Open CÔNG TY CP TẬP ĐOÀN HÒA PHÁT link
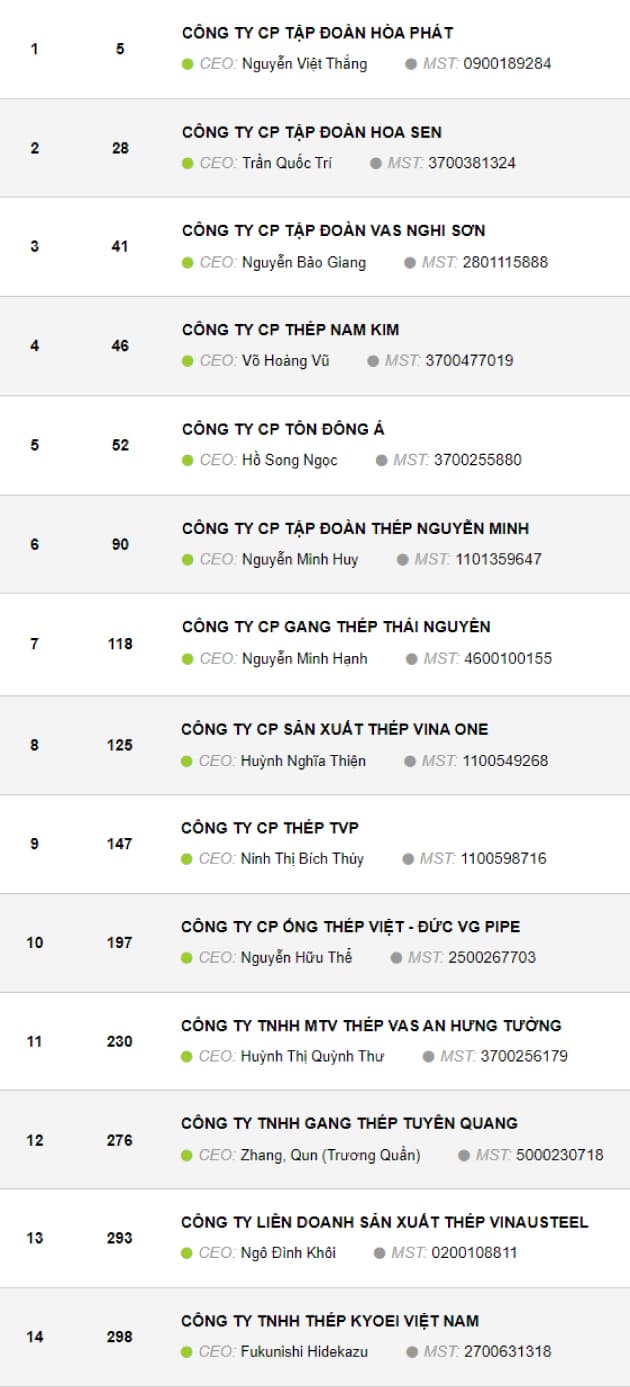 317,33
